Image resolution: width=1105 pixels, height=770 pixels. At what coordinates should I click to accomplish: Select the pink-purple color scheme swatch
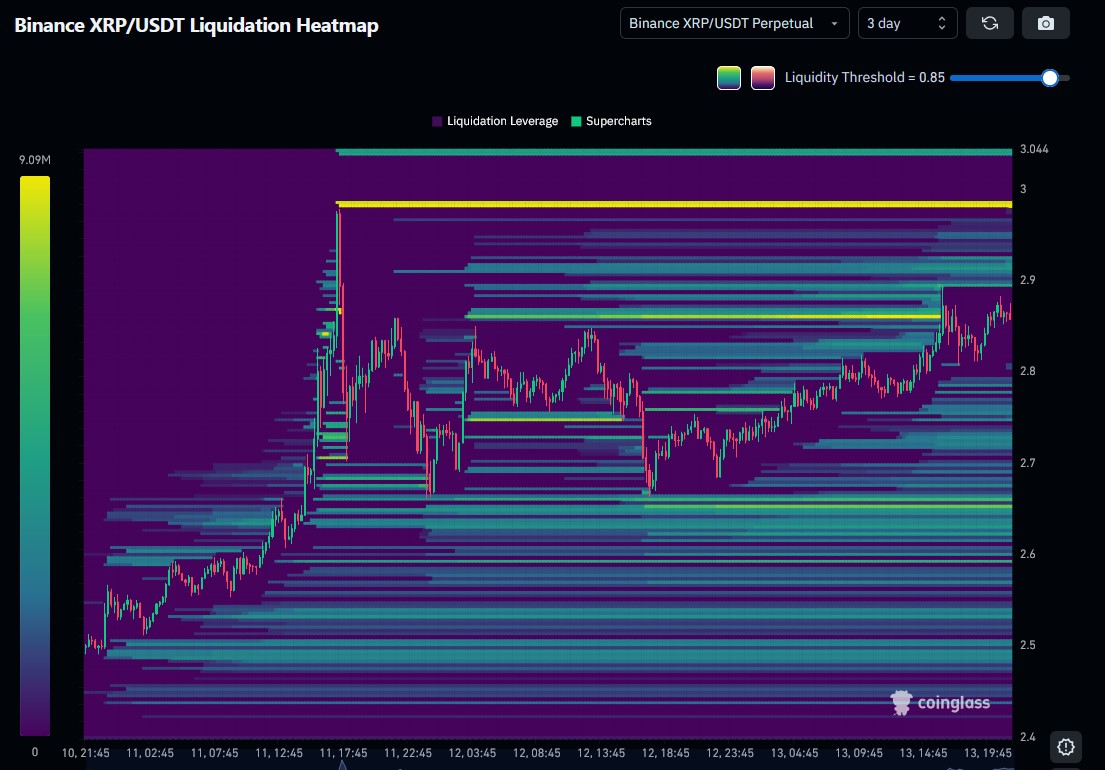pos(763,77)
